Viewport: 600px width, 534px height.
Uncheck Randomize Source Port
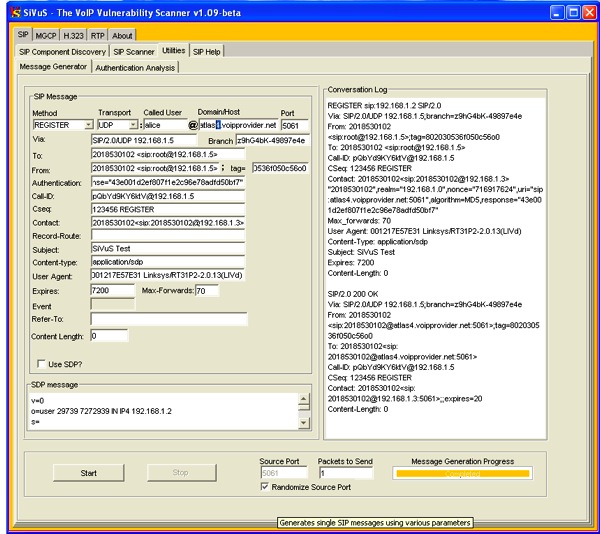pyautogui.click(x=264, y=487)
